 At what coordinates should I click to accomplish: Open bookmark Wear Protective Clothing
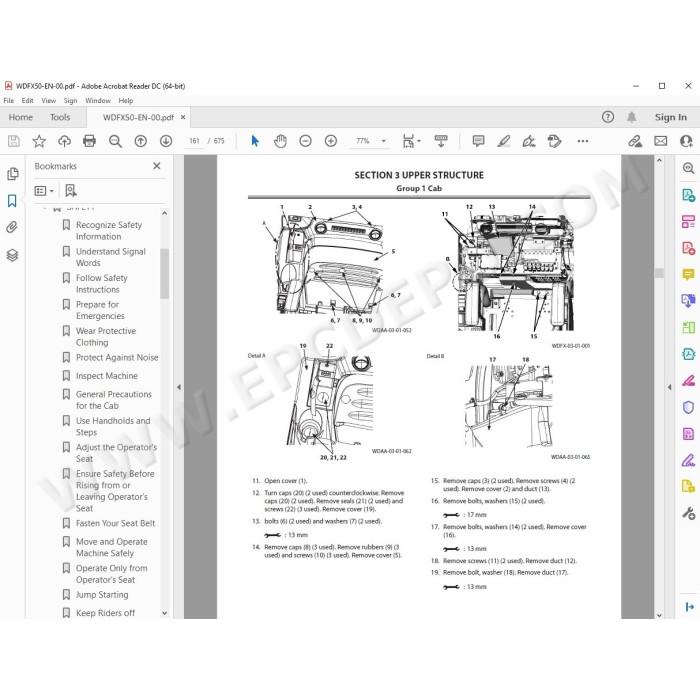106,337
